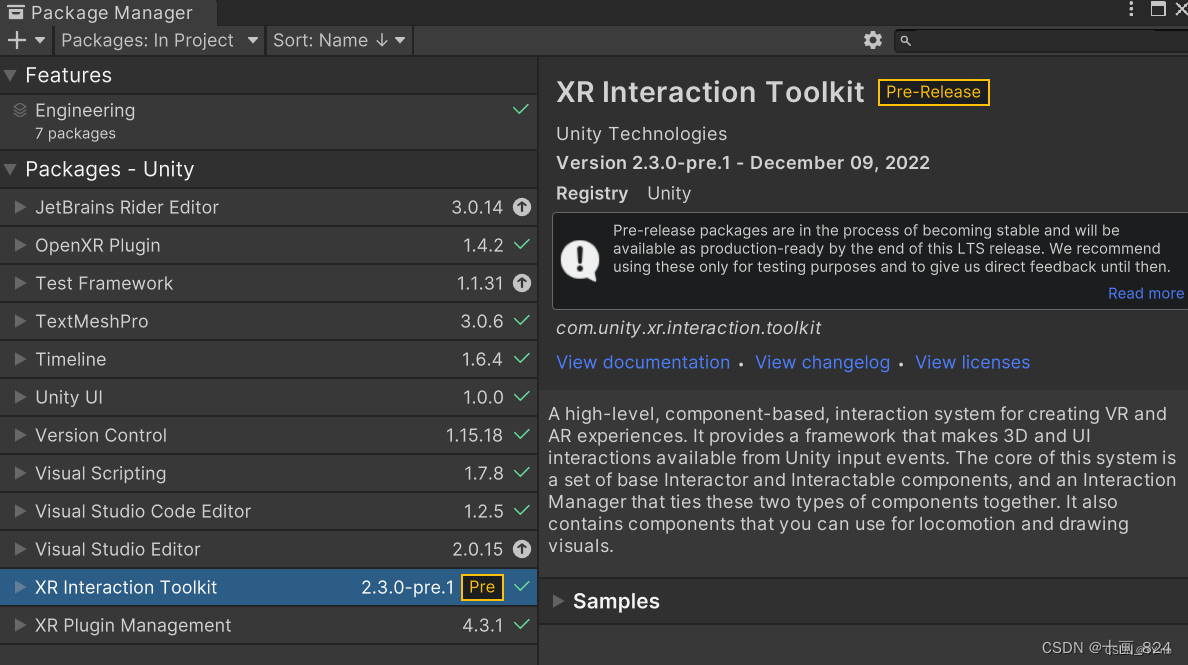Click update arrow icon next to Visual Studio Editor

click(x=522, y=549)
